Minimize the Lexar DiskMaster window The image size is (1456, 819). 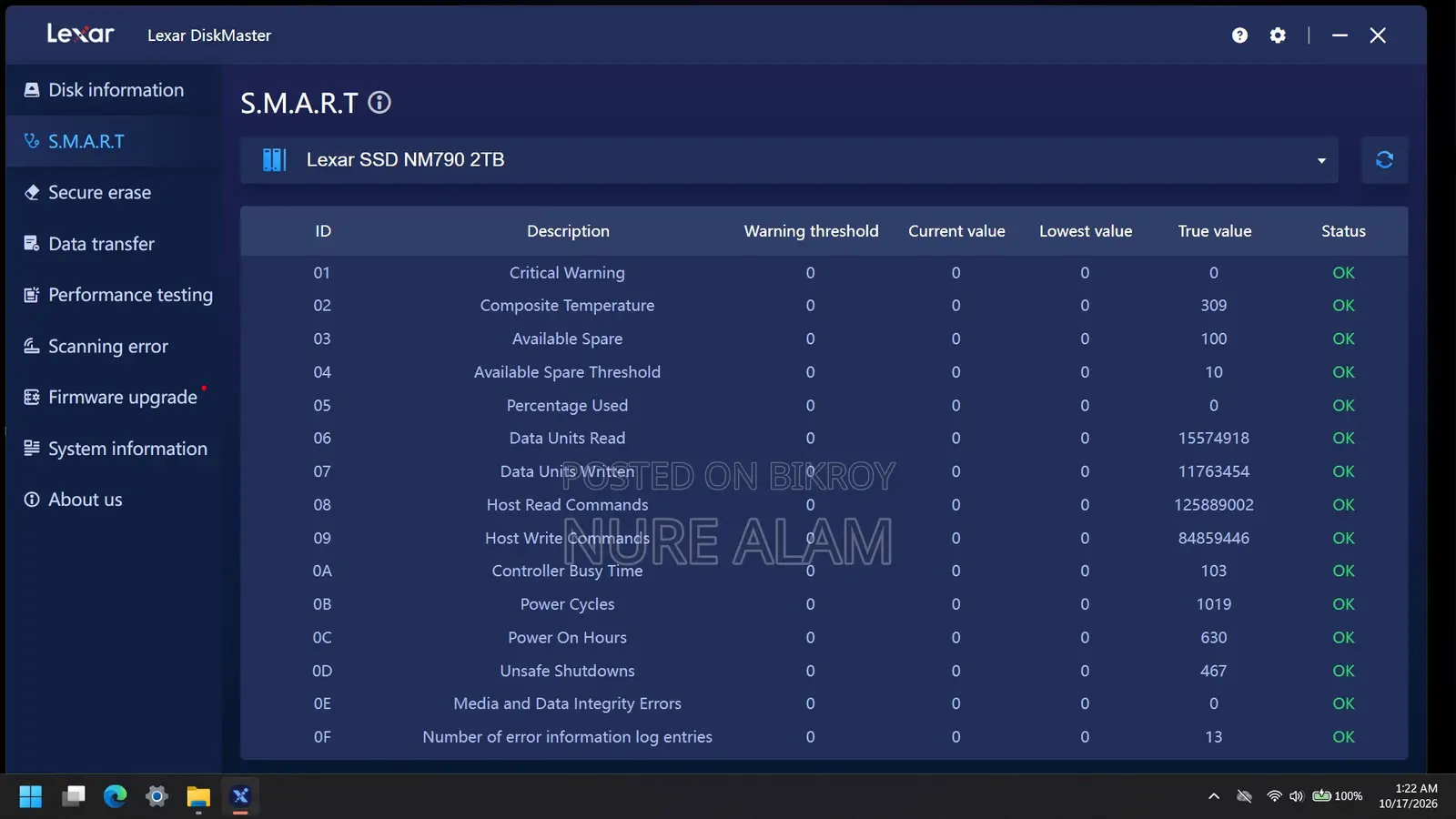click(1340, 35)
